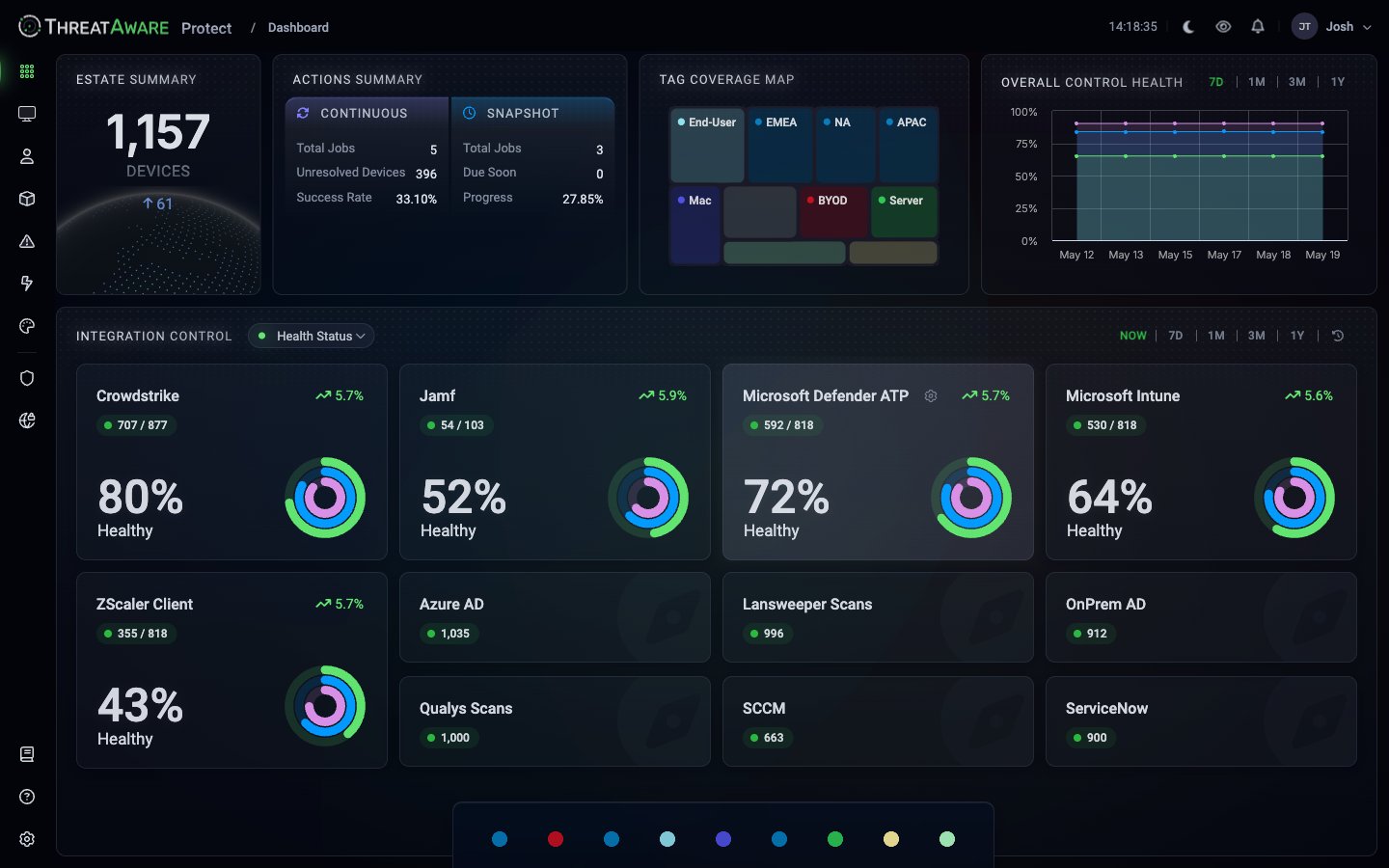Click the globe with lock icon

coord(27,420)
